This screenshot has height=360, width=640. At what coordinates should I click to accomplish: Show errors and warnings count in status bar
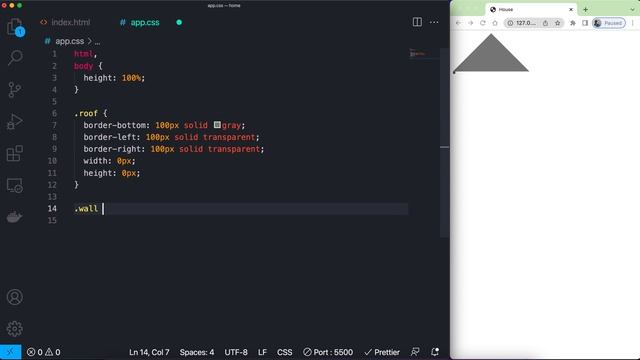[x=43, y=352]
